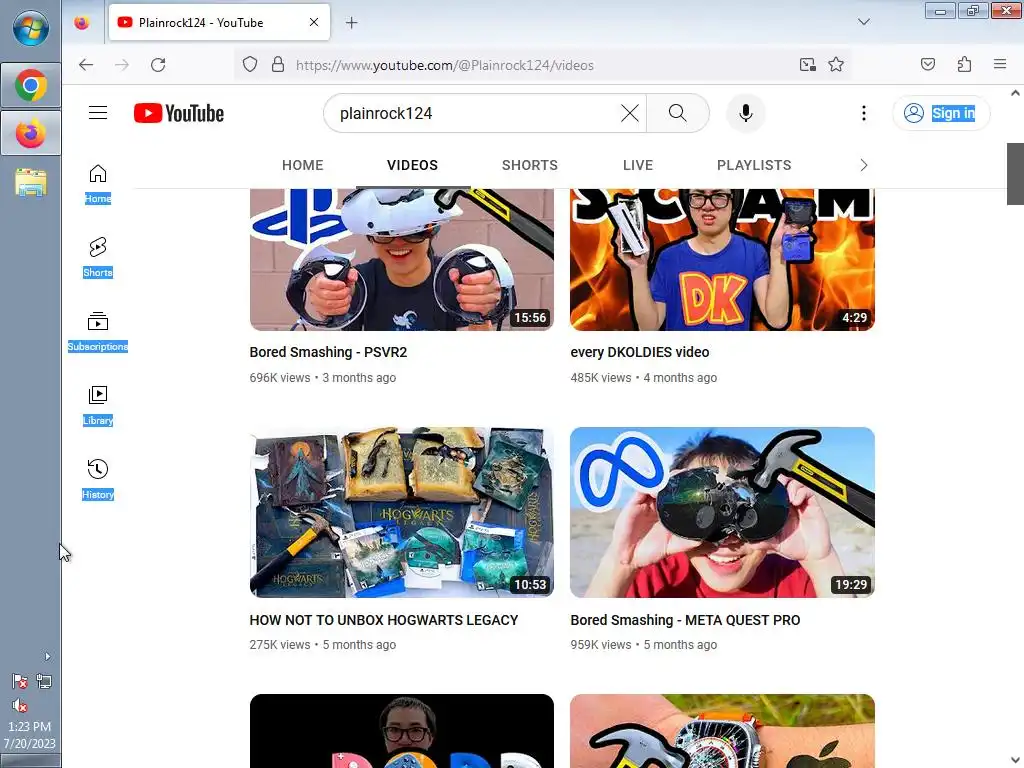Open Chrome from the taskbar
Screen dimensions: 1024x768
click(x=31, y=86)
